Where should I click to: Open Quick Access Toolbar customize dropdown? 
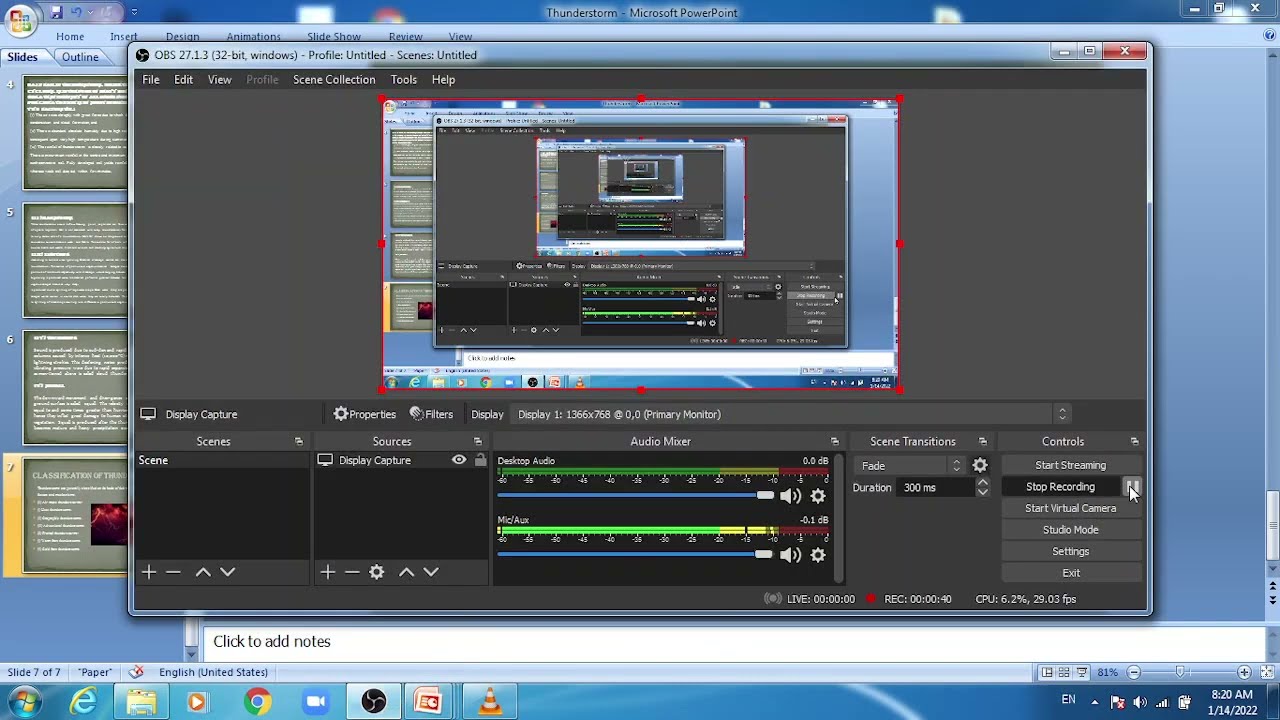(135, 13)
